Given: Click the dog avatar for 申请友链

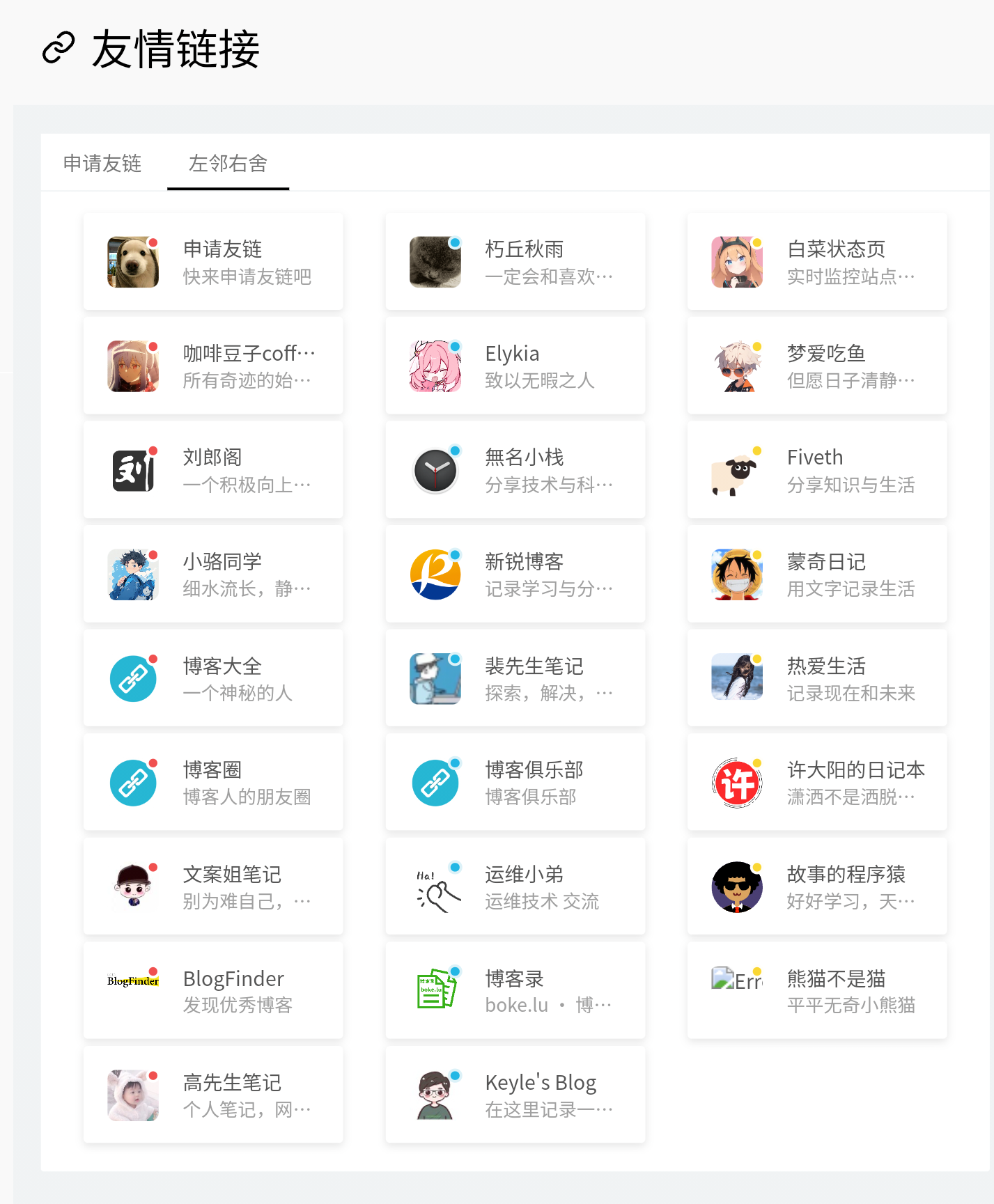Looking at the screenshot, I should pos(133,262).
